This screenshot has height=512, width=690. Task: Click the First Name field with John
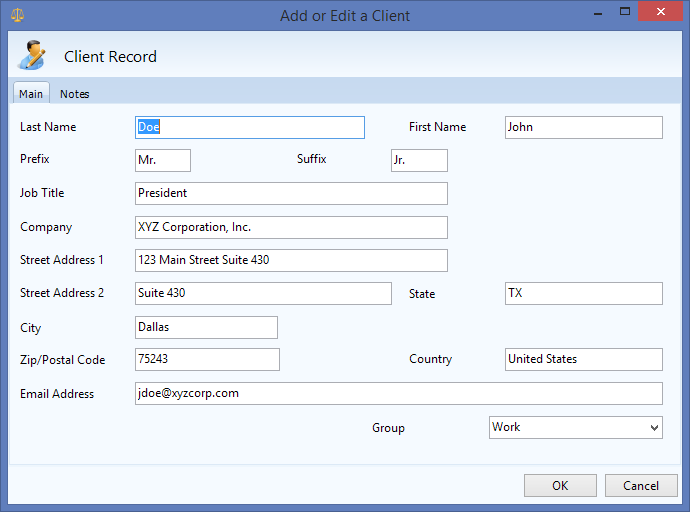584,128
